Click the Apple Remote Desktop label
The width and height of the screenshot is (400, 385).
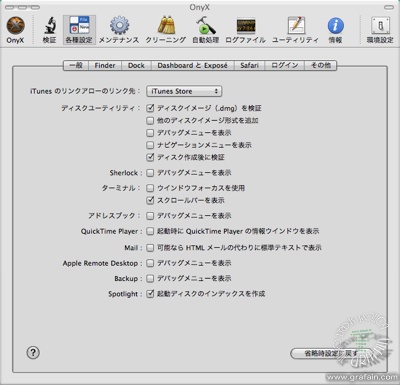[x=102, y=263]
